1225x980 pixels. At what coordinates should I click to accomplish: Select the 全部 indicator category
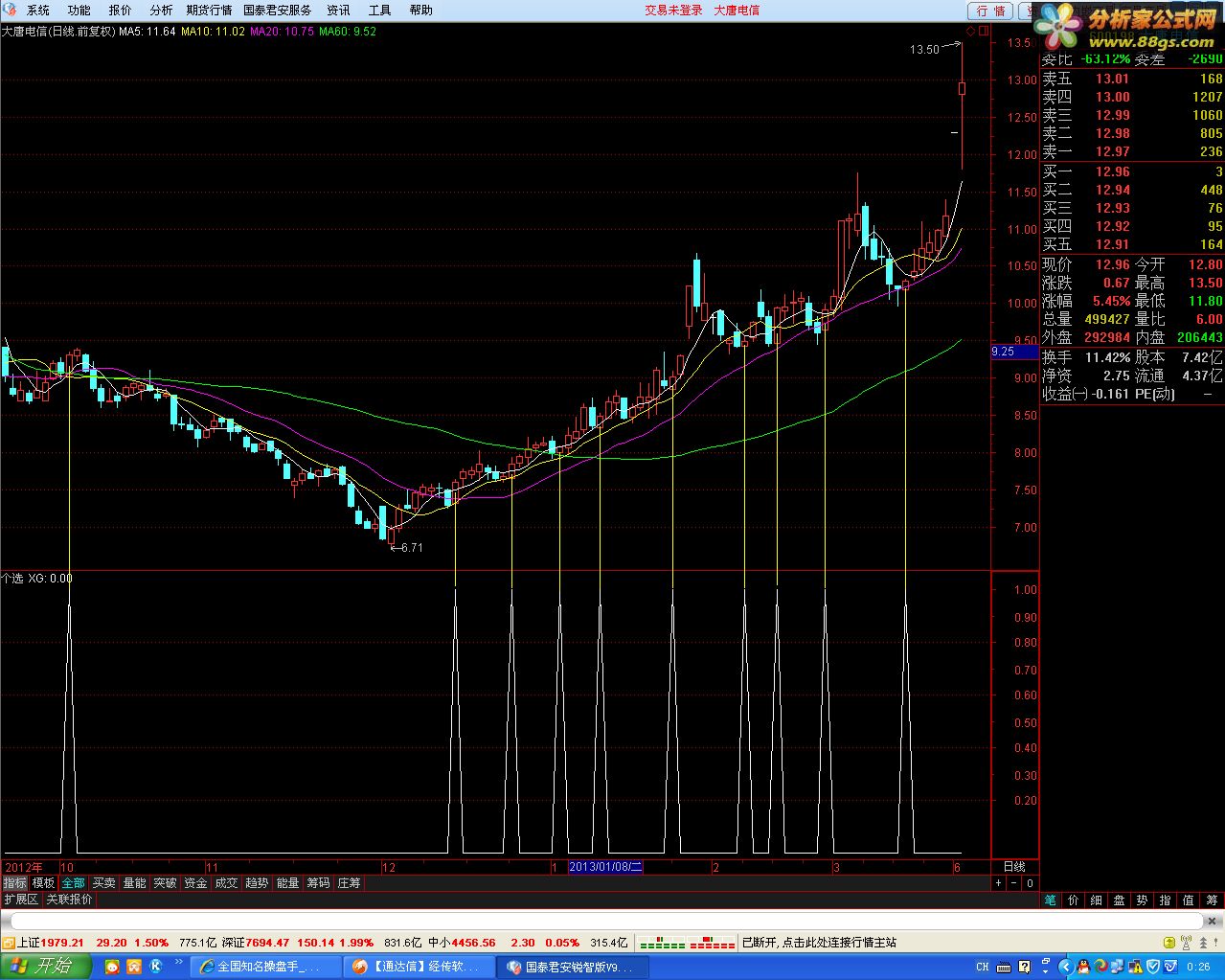(74, 883)
